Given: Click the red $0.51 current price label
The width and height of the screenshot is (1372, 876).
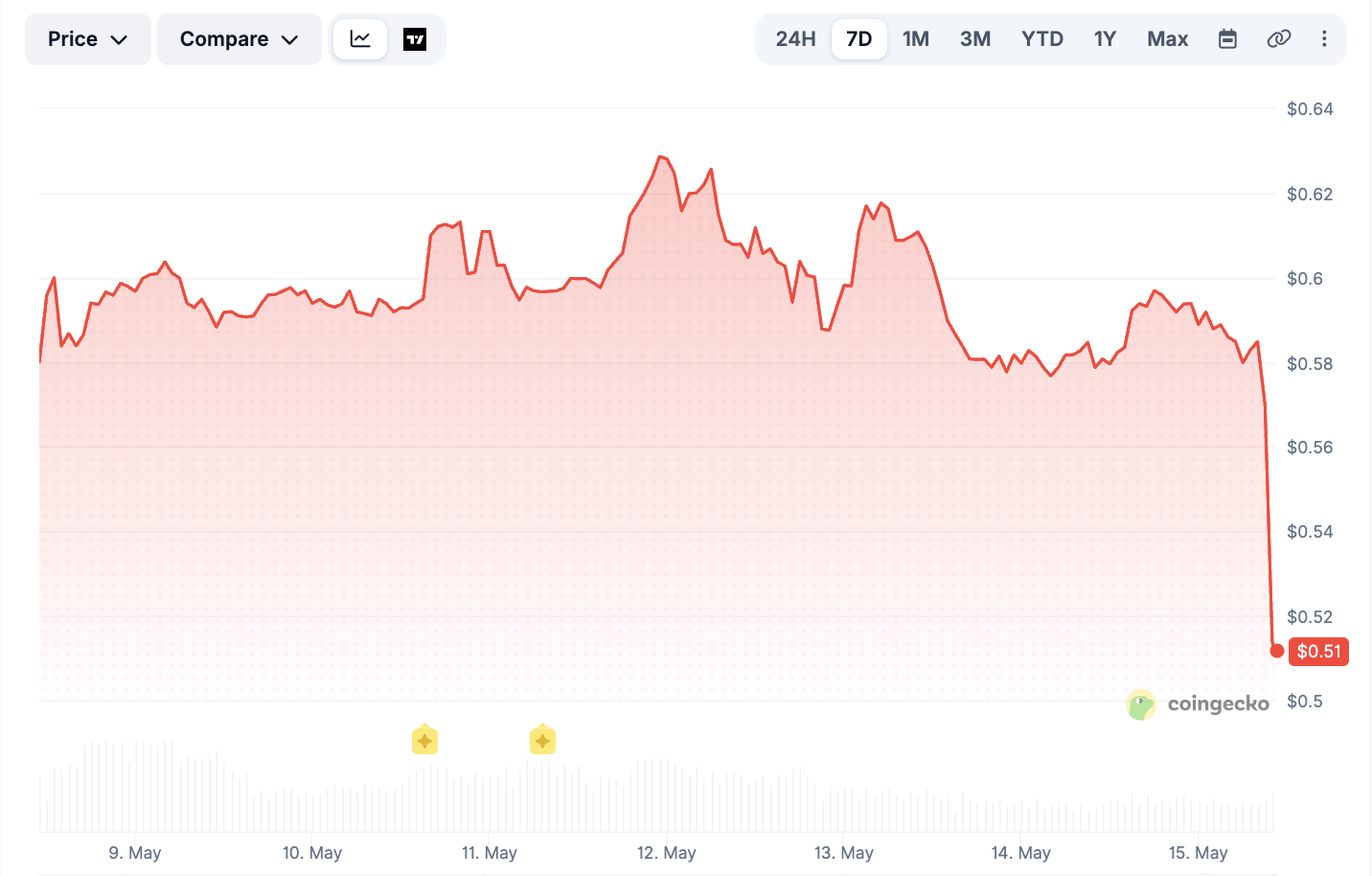Looking at the screenshot, I should point(1318,652).
